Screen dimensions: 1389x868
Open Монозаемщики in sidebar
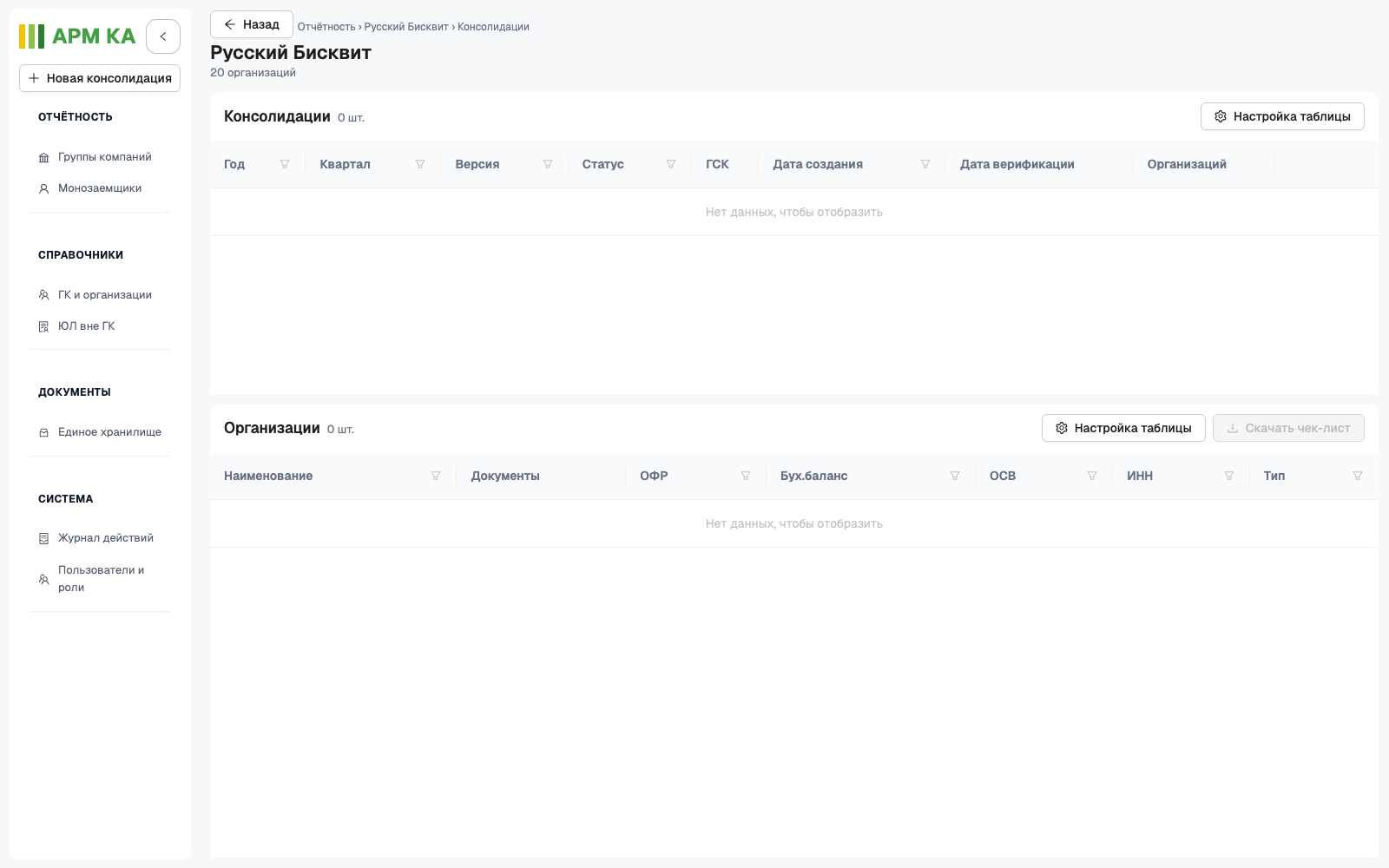pos(100,188)
